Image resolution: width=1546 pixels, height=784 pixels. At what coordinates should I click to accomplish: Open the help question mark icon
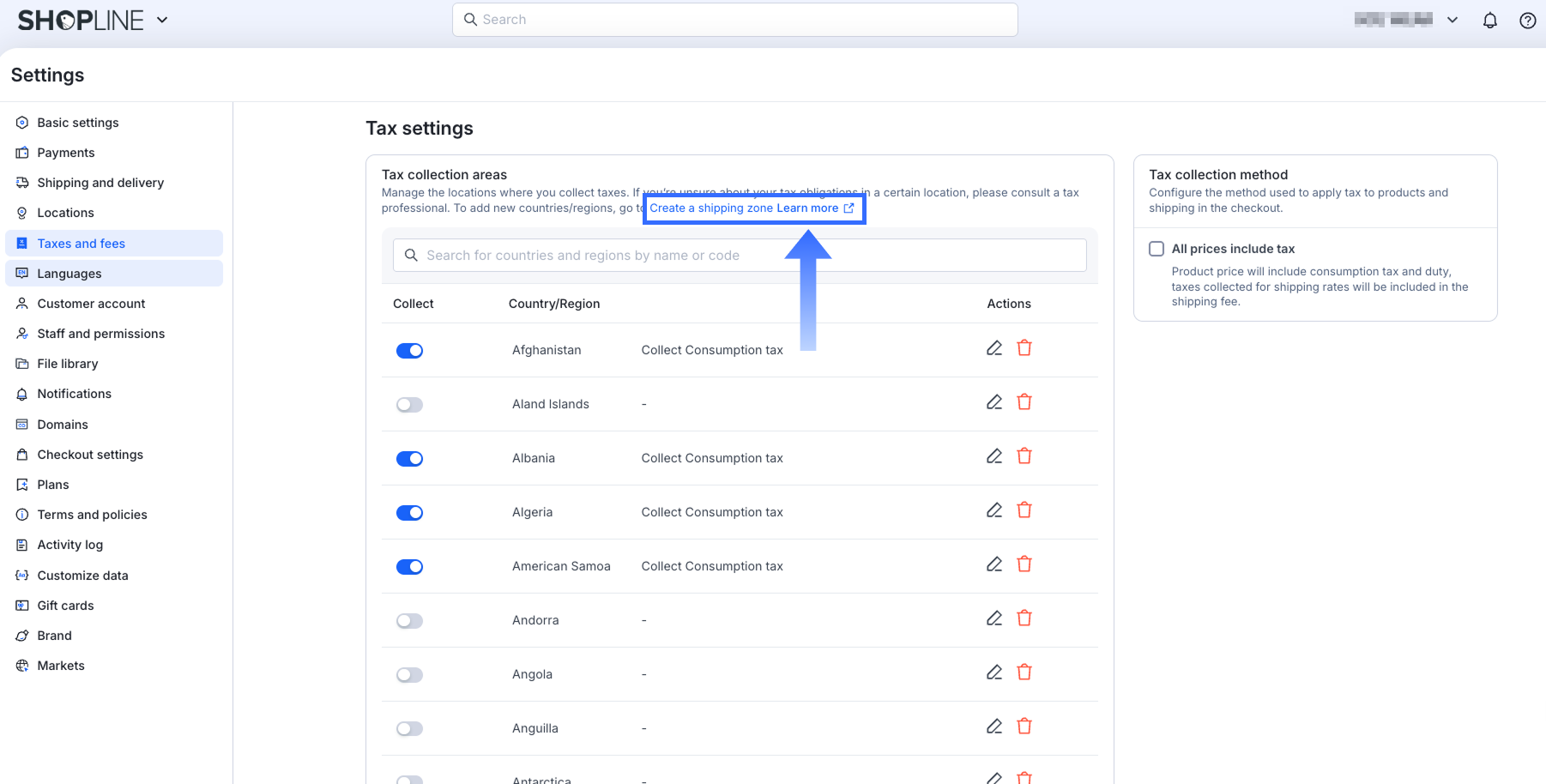[x=1527, y=21]
